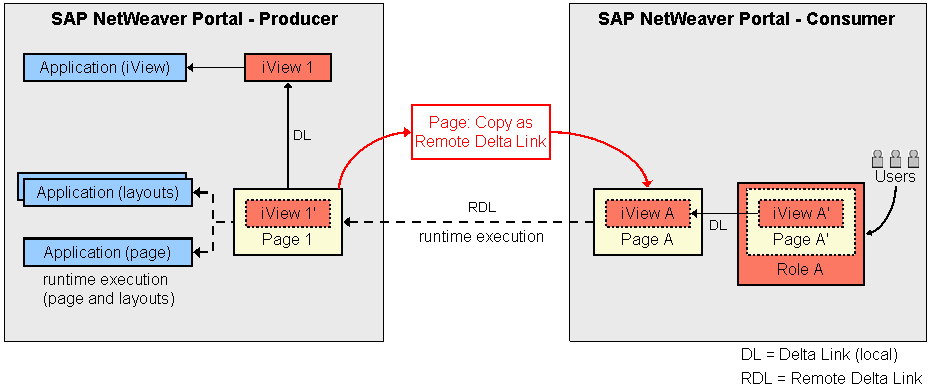The height and width of the screenshot is (388, 936).
Task: Click the Users label
Action: (x=895, y=177)
